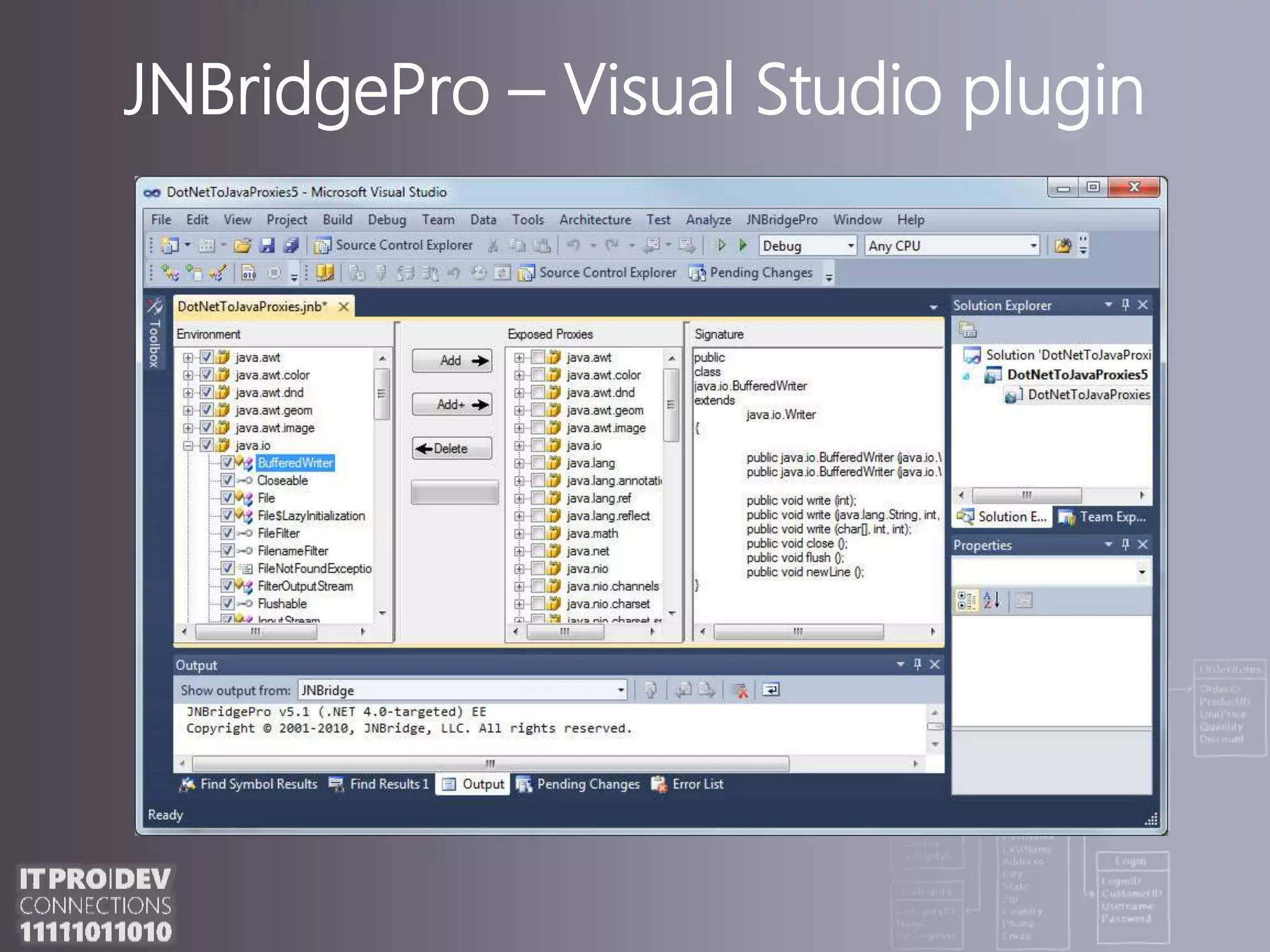The width and height of the screenshot is (1270, 952).
Task: Click the Pending Changes toolbar button
Action: click(750, 273)
